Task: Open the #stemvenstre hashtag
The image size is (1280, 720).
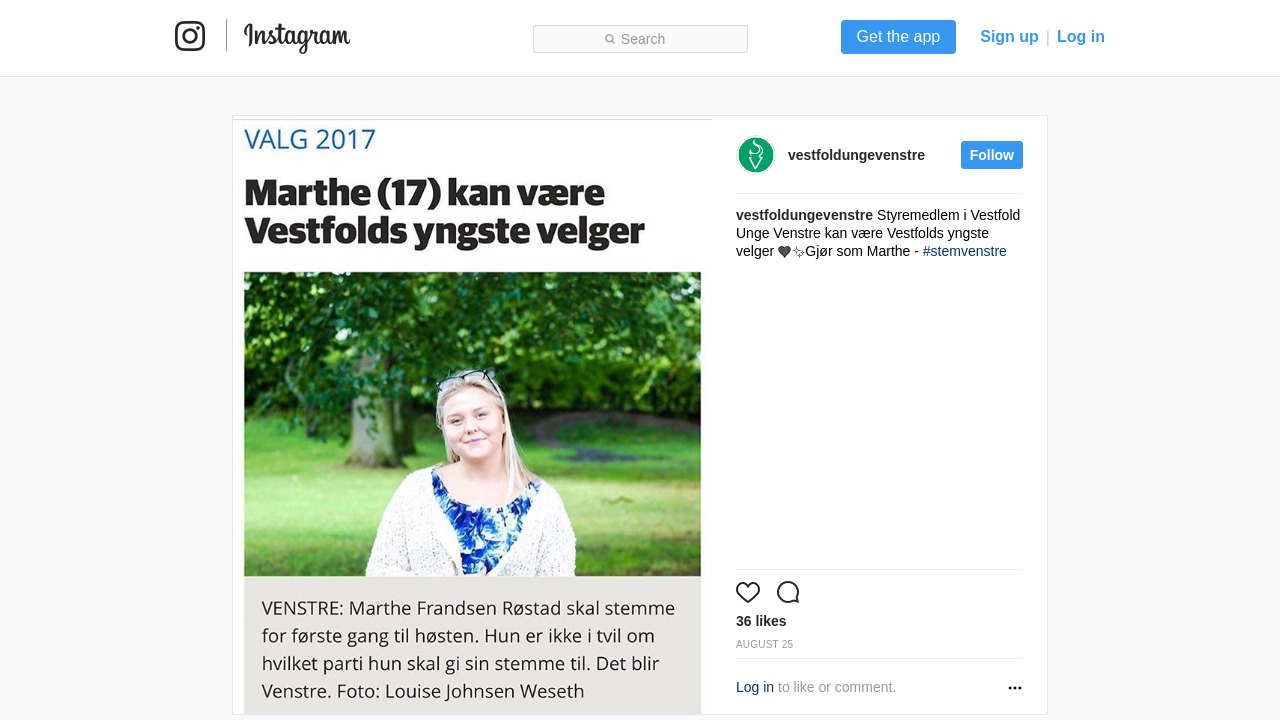Action: click(x=965, y=251)
